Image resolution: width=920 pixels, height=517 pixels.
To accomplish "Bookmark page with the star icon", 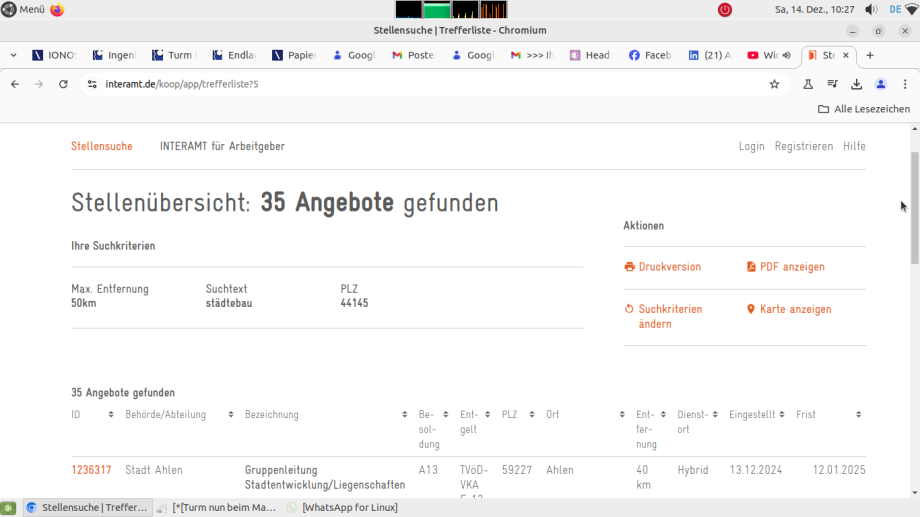I will tap(774, 84).
